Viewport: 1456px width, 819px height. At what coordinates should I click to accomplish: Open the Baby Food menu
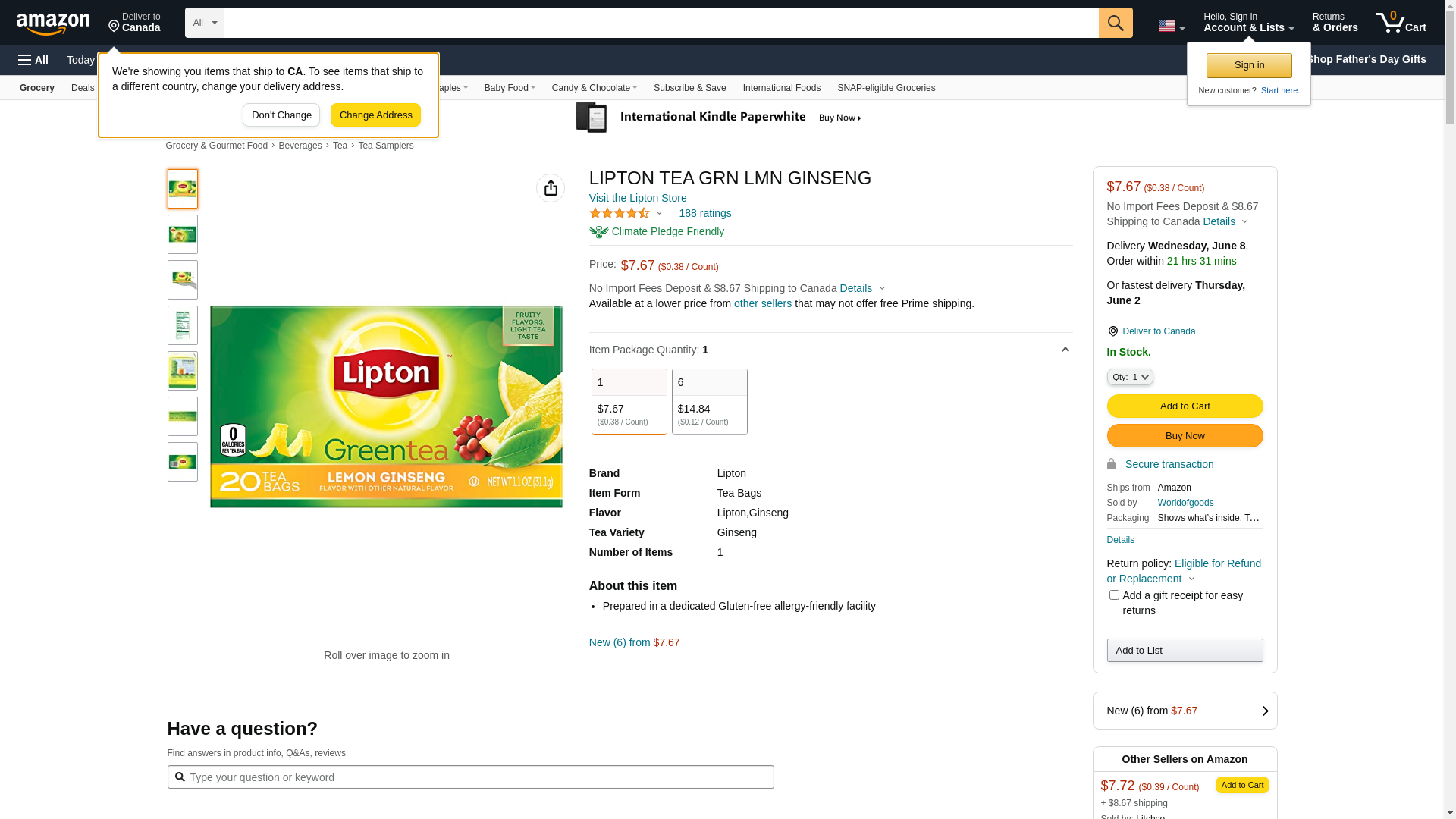click(x=510, y=88)
